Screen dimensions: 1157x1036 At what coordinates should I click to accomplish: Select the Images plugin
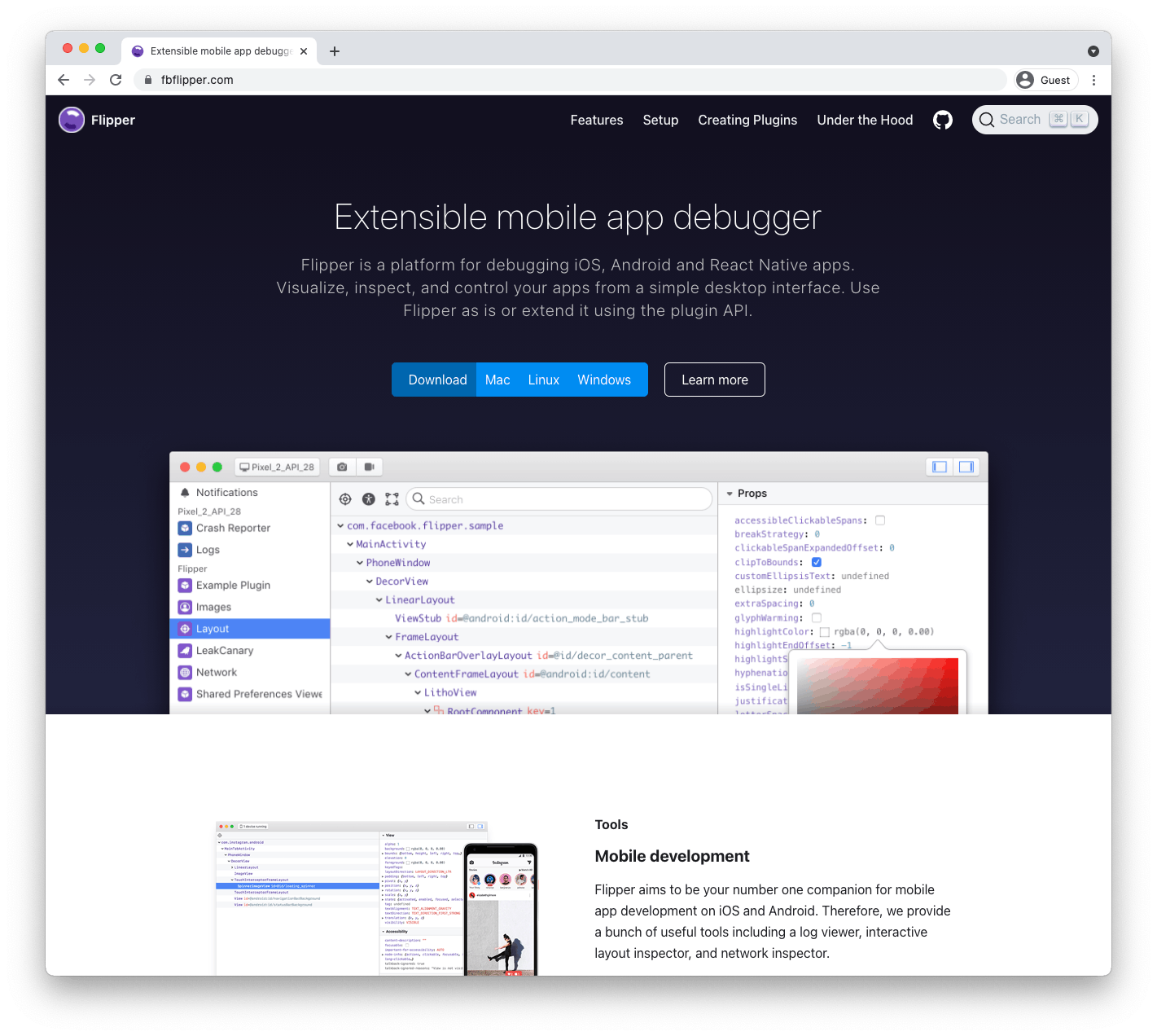click(x=249, y=608)
